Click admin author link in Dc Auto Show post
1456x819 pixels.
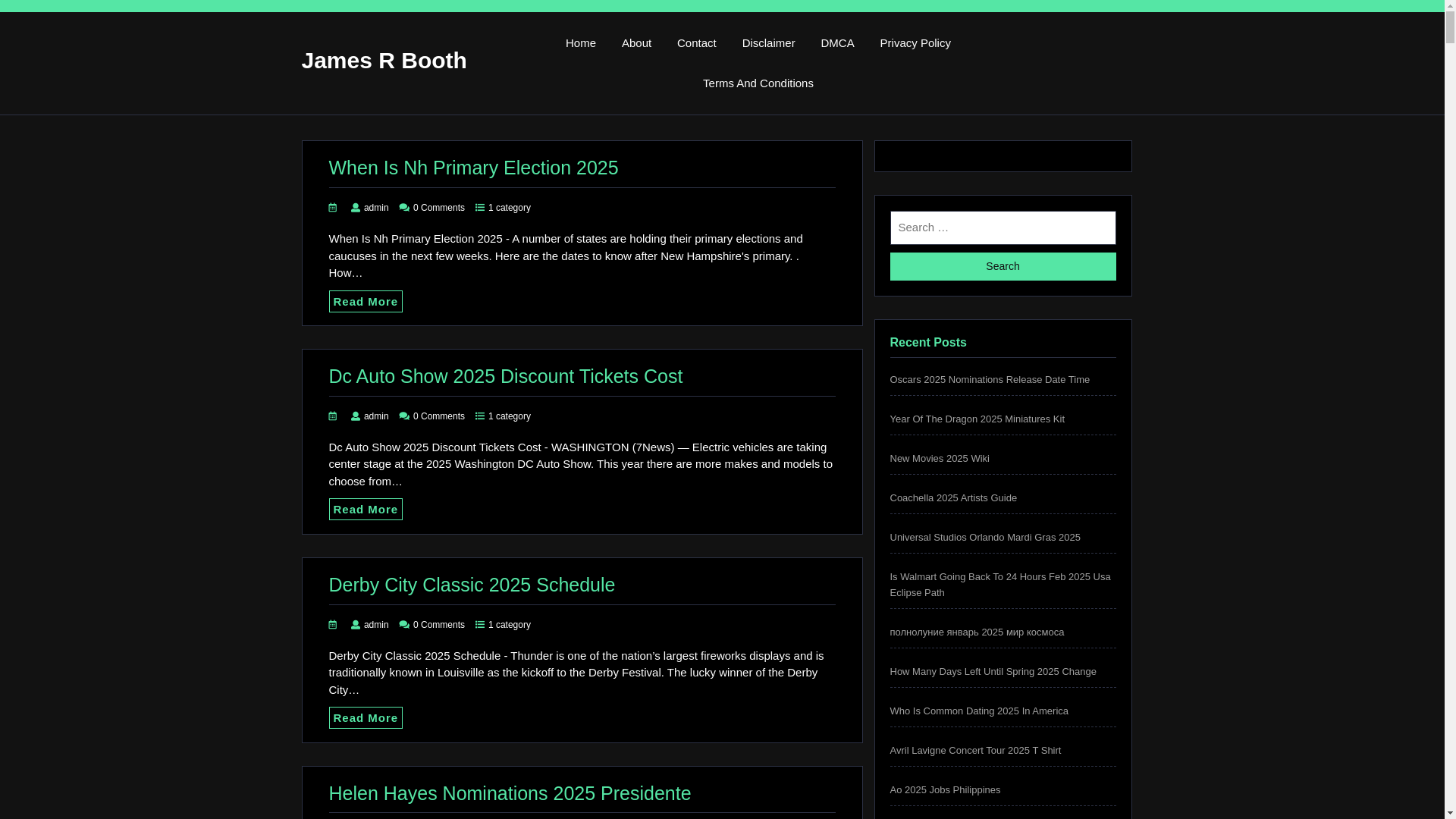click(376, 416)
